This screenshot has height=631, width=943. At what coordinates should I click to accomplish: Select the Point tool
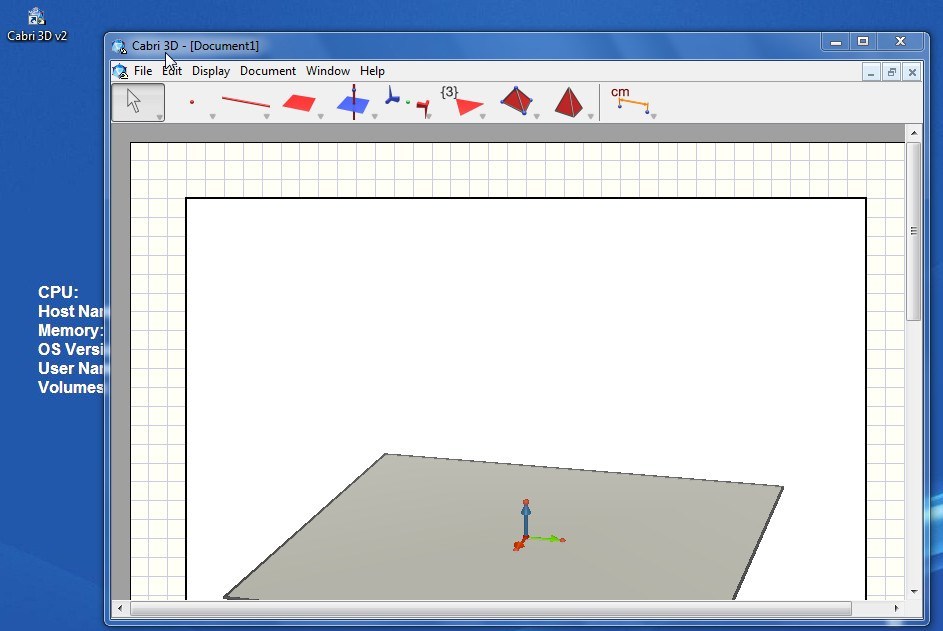coord(192,100)
